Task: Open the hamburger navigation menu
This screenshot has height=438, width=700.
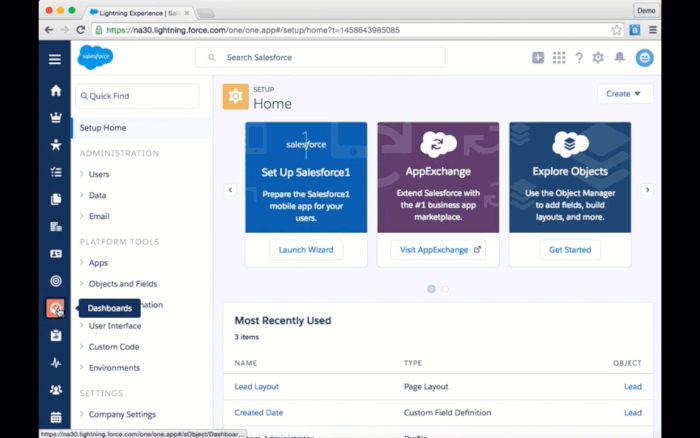Action: tap(55, 59)
